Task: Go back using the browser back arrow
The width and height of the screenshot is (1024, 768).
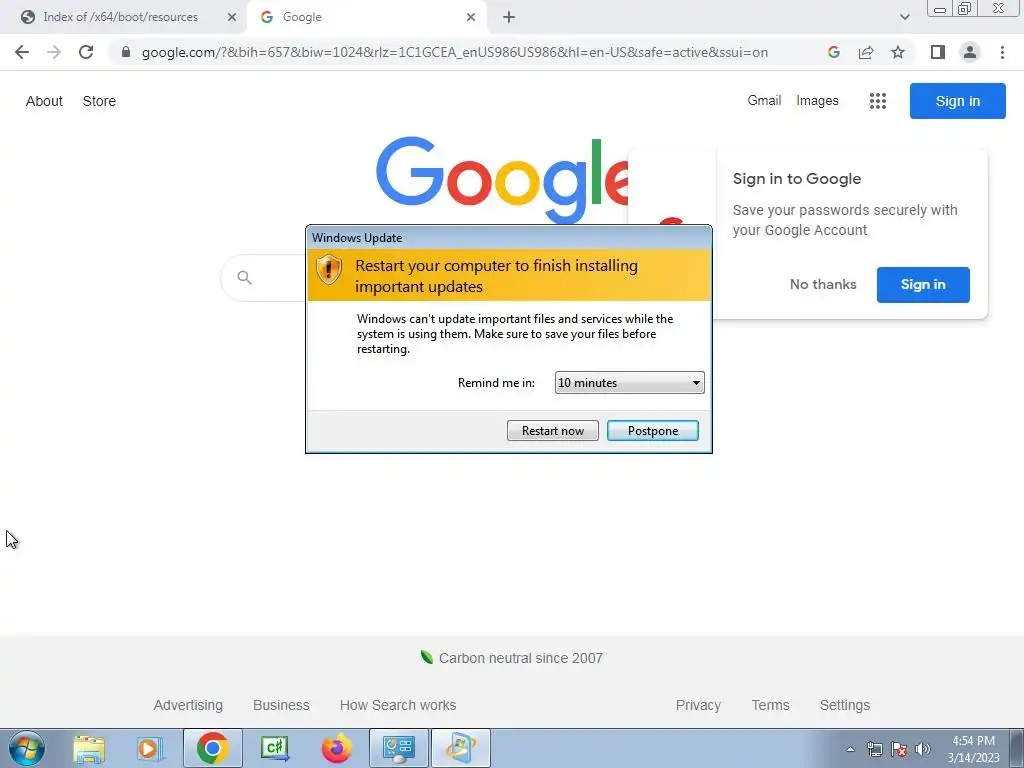Action: 22,52
